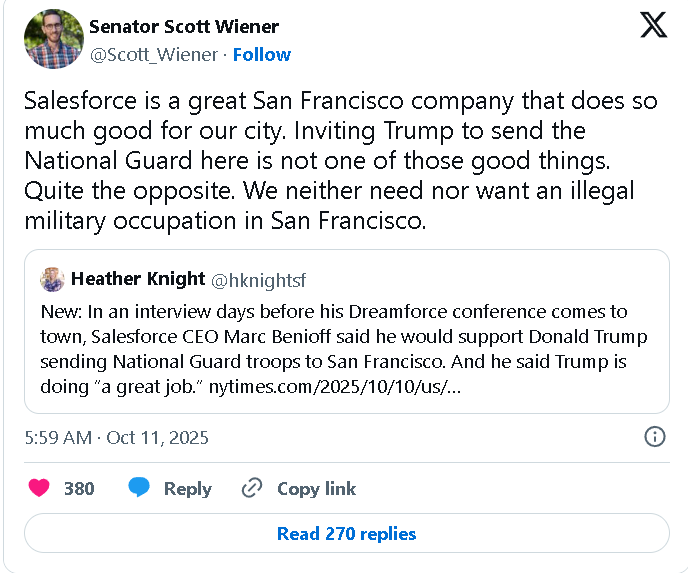This screenshot has width=688, height=575.
Task: Click the blue reply bubble icon
Action: tap(139, 488)
